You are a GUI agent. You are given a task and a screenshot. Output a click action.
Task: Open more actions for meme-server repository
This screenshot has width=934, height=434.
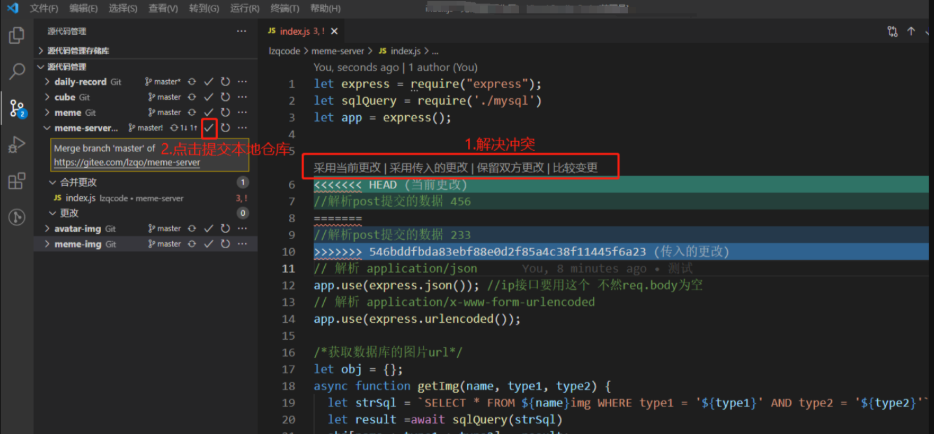(242, 127)
